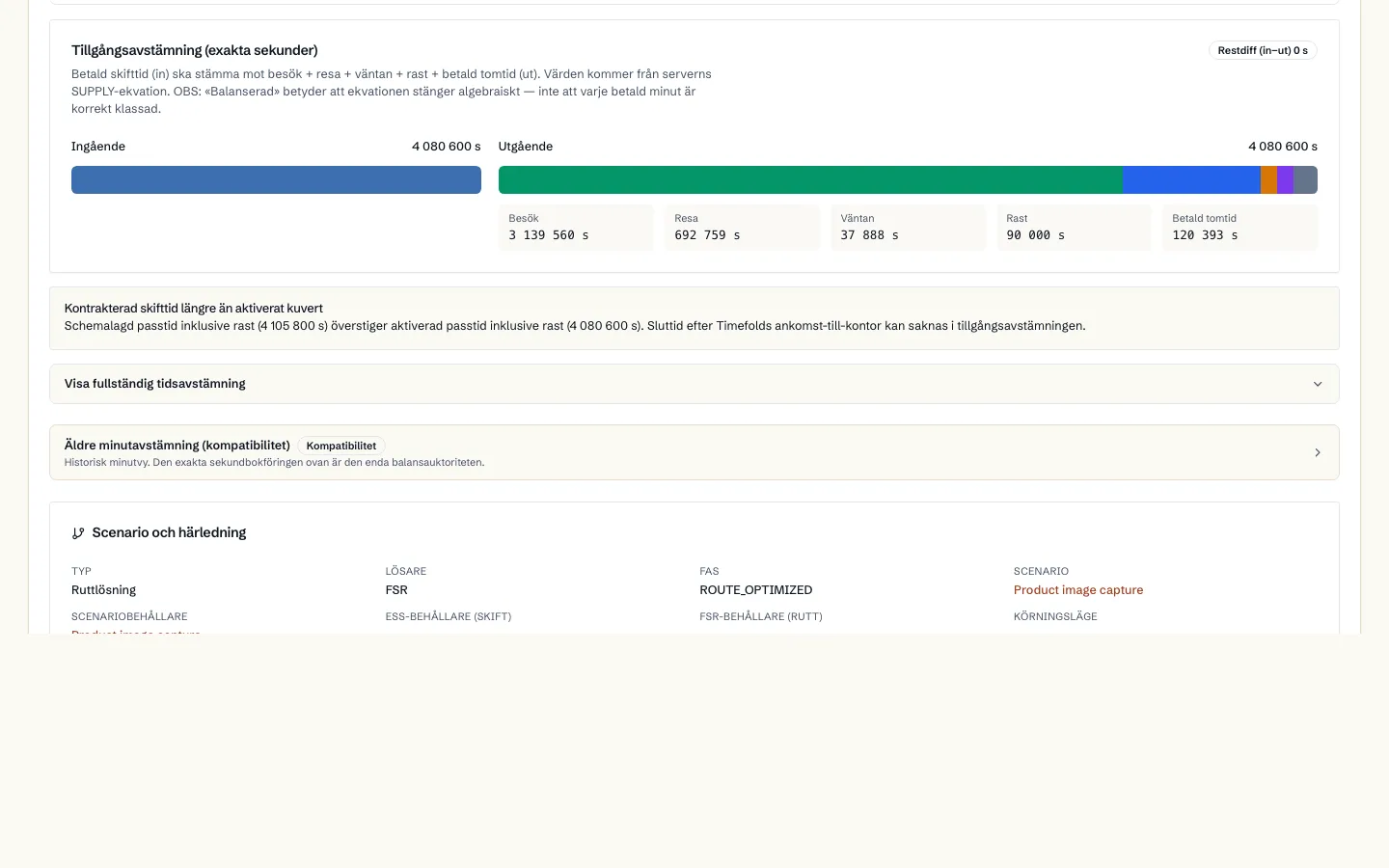Expand Visa fullständig tidsavstämning chevron
Viewport: 1389px width, 868px height.
coord(1318,384)
